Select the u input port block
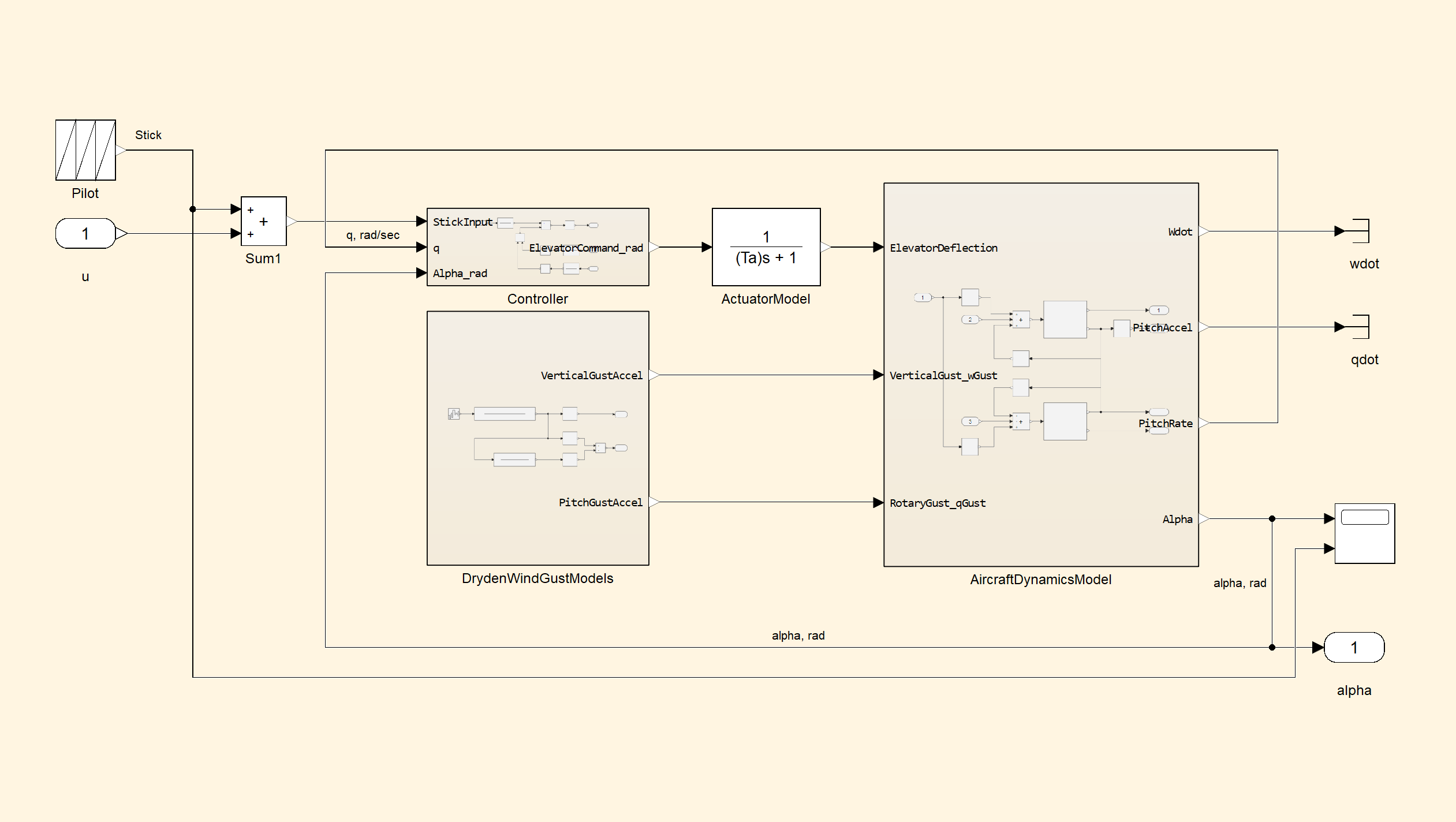Viewport: 1456px width, 822px height. tap(85, 233)
